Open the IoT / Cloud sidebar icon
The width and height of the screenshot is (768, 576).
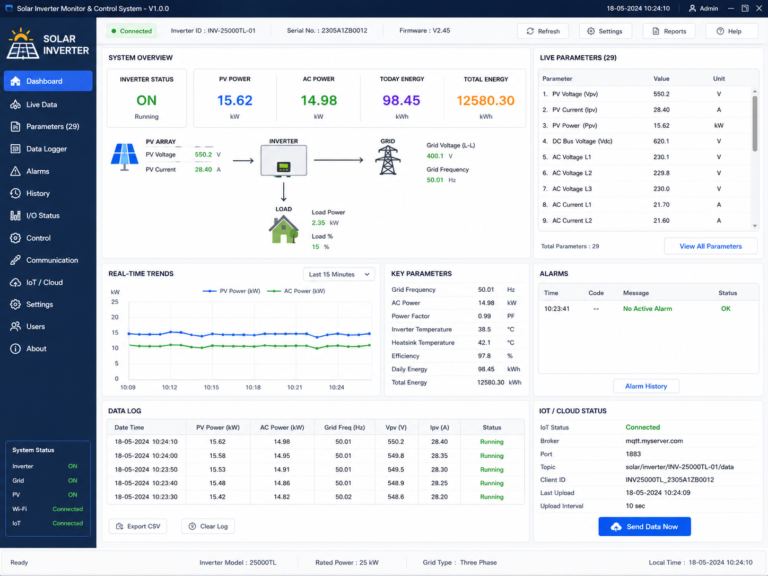15,282
